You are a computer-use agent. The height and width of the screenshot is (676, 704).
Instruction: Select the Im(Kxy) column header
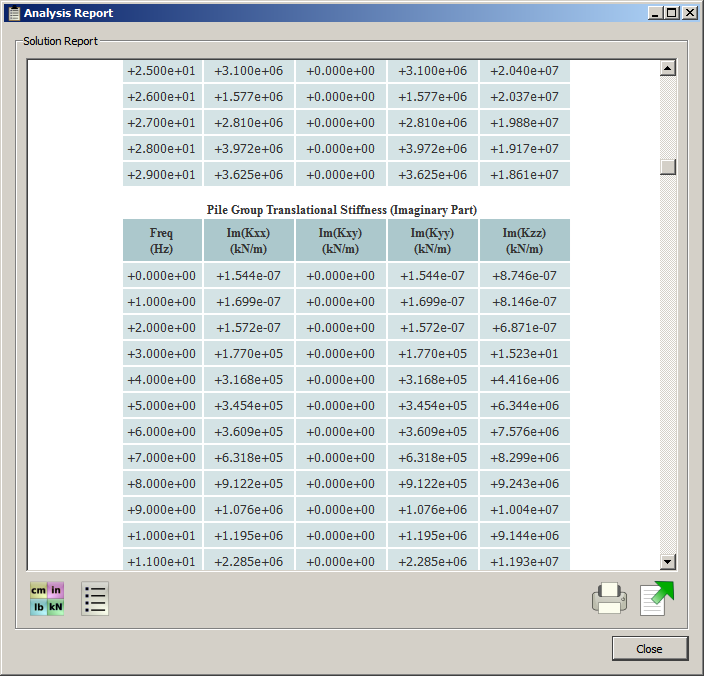pyautogui.click(x=341, y=241)
